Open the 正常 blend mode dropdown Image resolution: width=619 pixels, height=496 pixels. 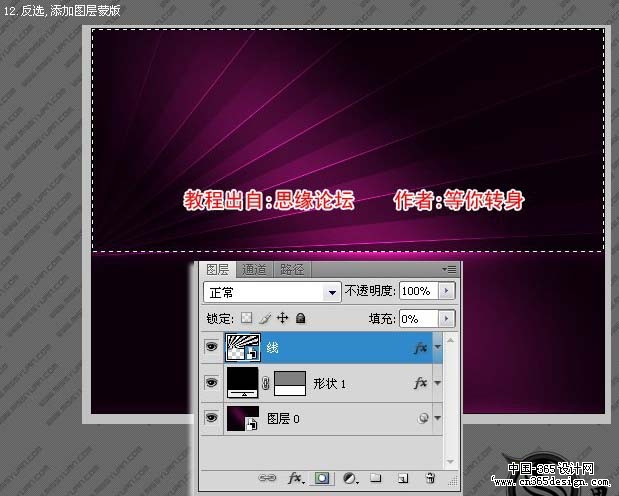coord(272,293)
